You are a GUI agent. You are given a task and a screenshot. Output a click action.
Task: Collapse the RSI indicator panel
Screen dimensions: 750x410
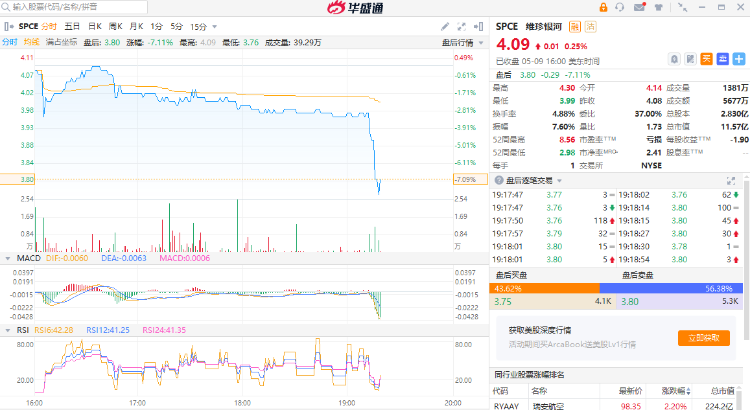8,330
